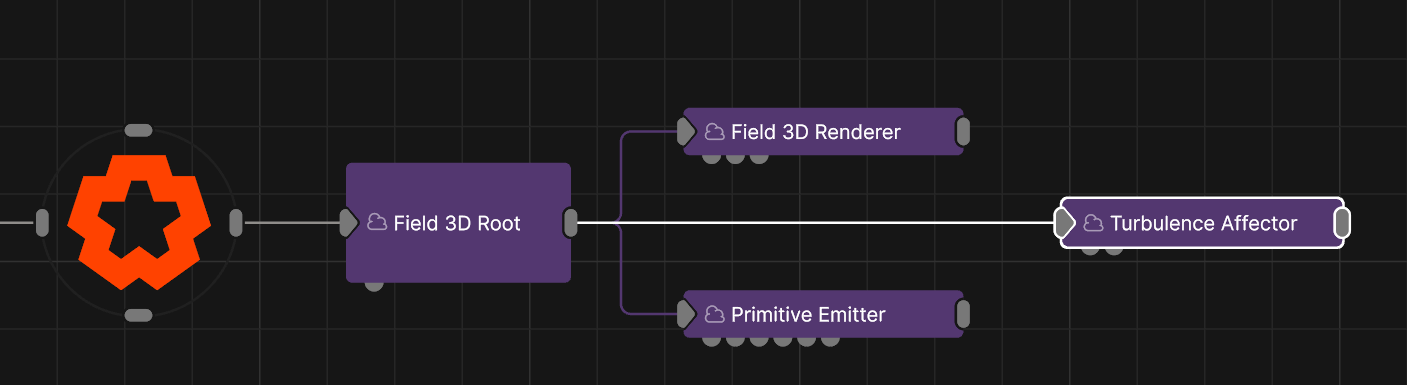The width and height of the screenshot is (1407, 385).
Task: Click the logo node's top port
Action: pos(139,130)
